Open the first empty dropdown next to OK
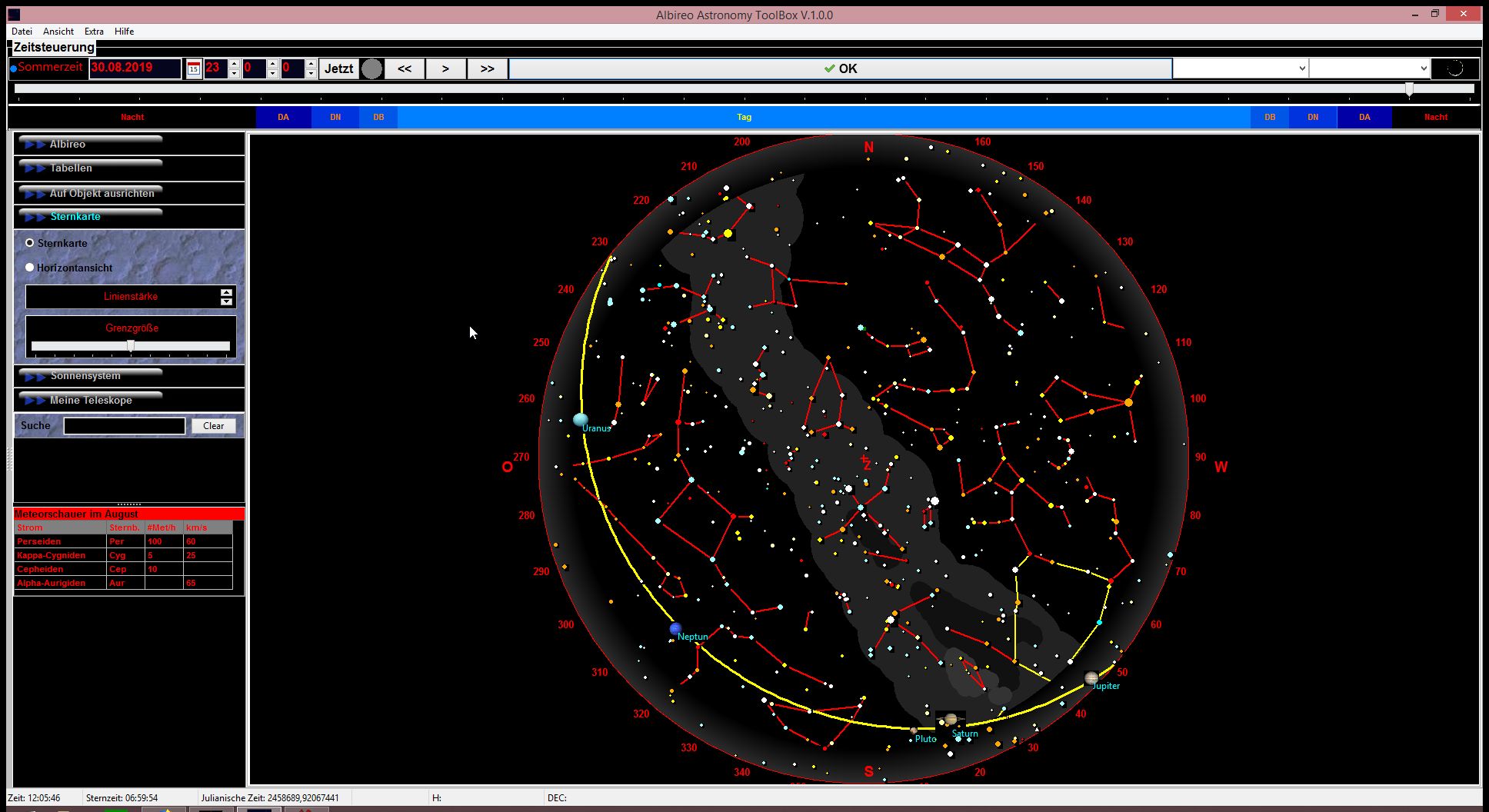The image size is (1489, 812). (x=1240, y=68)
